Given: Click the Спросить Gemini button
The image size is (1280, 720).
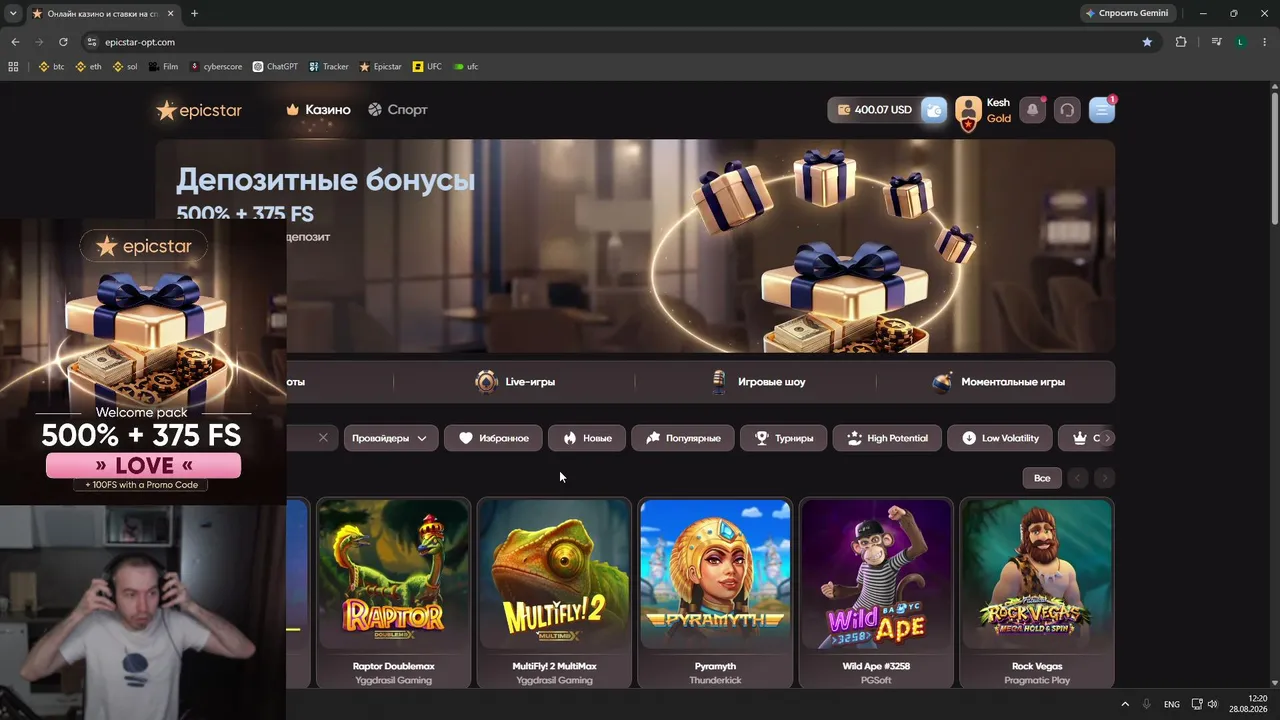Looking at the screenshot, I should pos(1127,14).
